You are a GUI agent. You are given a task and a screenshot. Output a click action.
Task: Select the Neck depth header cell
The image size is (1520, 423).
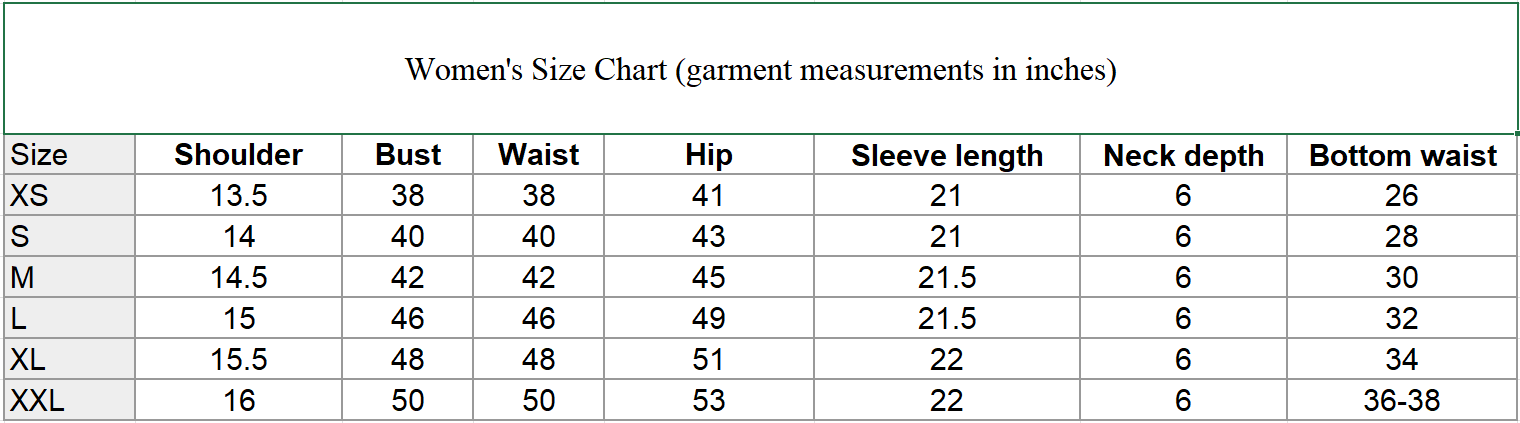pos(1183,155)
